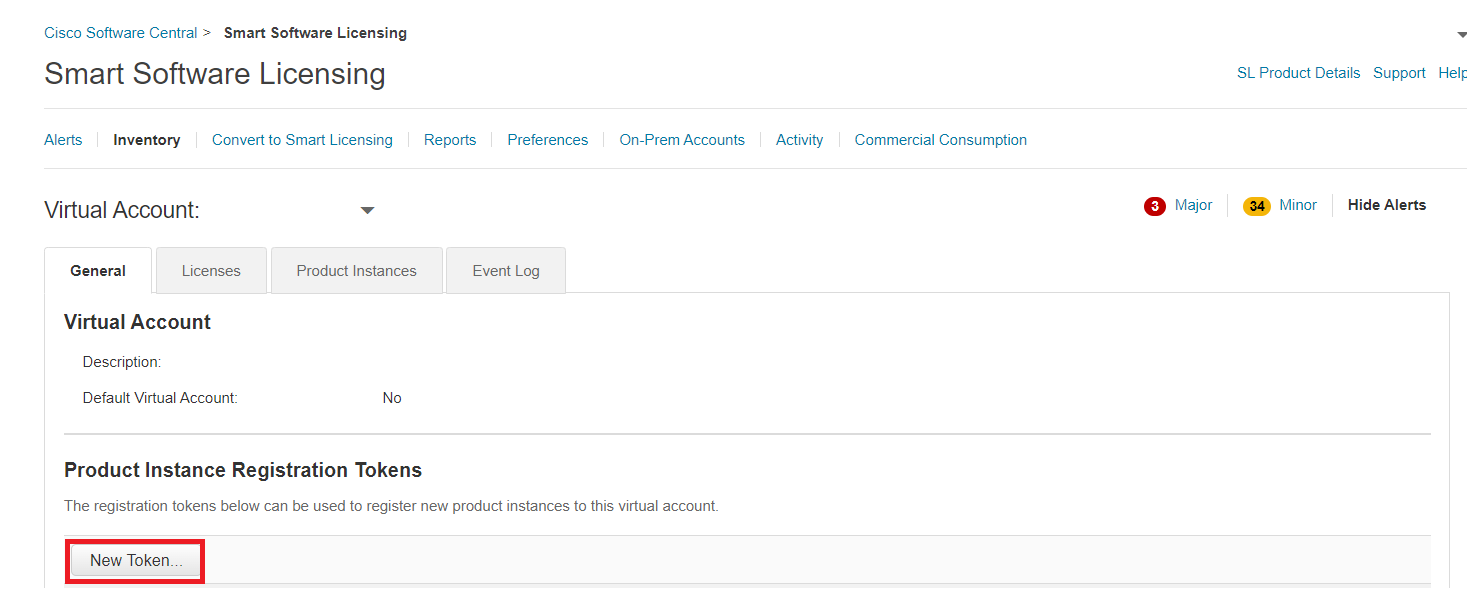Open Convert to Smart Licensing
Image resolution: width=1467 pixels, height=597 pixels.
pyautogui.click(x=302, y=140)
